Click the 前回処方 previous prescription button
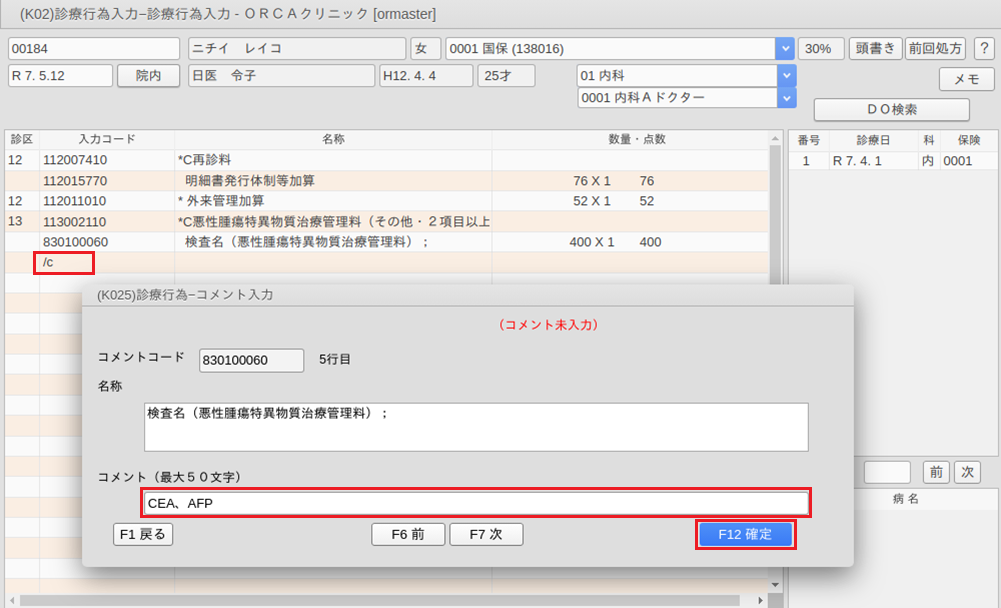The height and width of the screenshot is (608, 1001). coord(934,49)
